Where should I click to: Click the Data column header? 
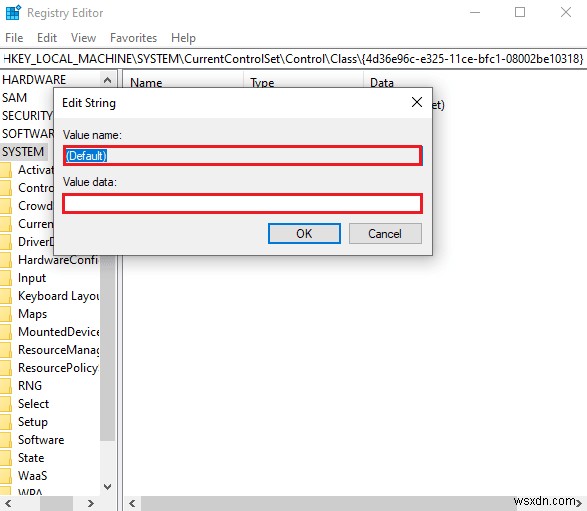pyautogui.click(x=381, y=82)
